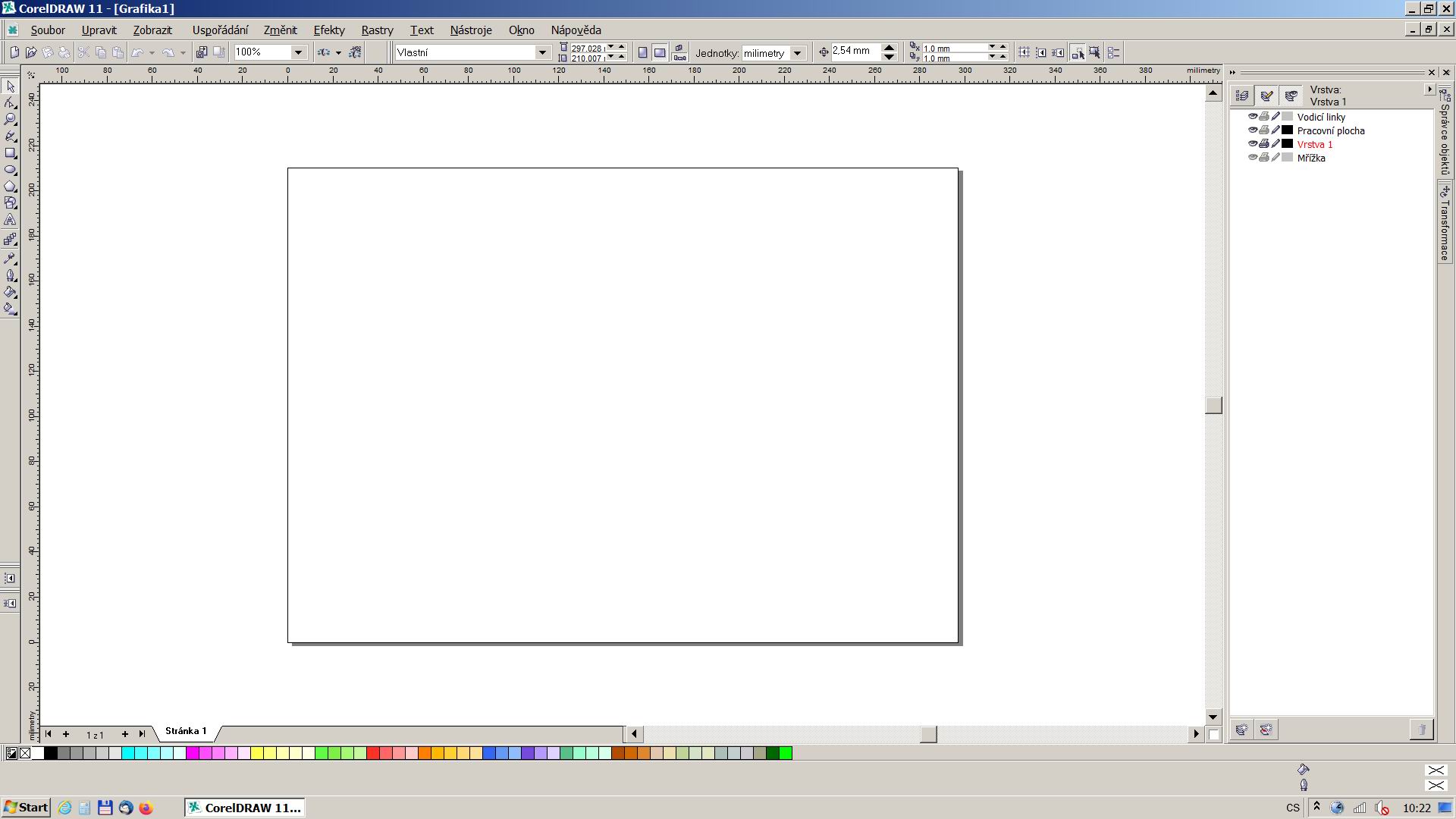The image size is (1456, 819).
Task: Pick the red color swatch in palette
Action: pyautogui.click(x=372, y=753)
